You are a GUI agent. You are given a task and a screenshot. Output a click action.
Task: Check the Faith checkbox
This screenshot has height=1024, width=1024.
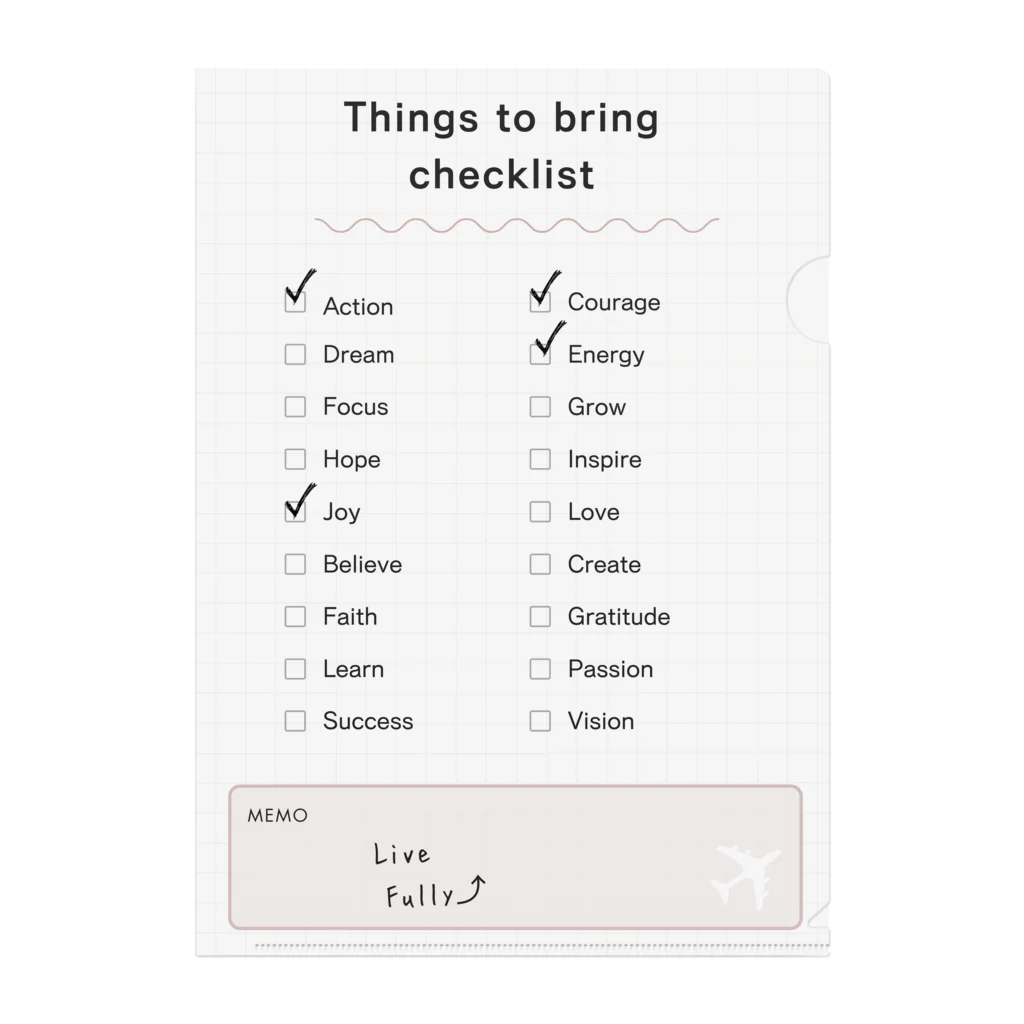point(295,617)
